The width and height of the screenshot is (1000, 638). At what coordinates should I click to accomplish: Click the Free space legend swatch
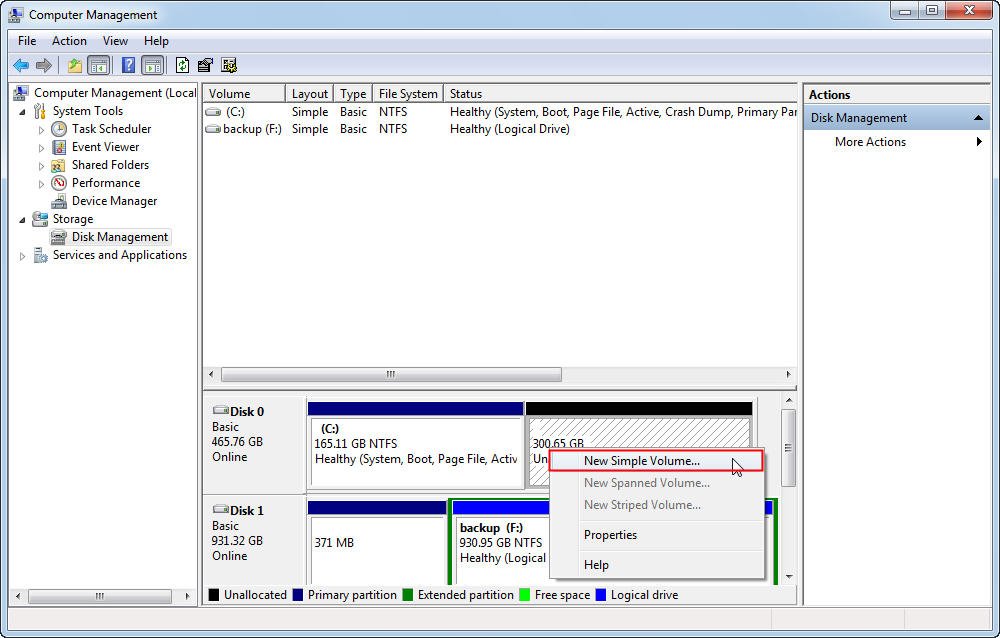click(525, 595)
